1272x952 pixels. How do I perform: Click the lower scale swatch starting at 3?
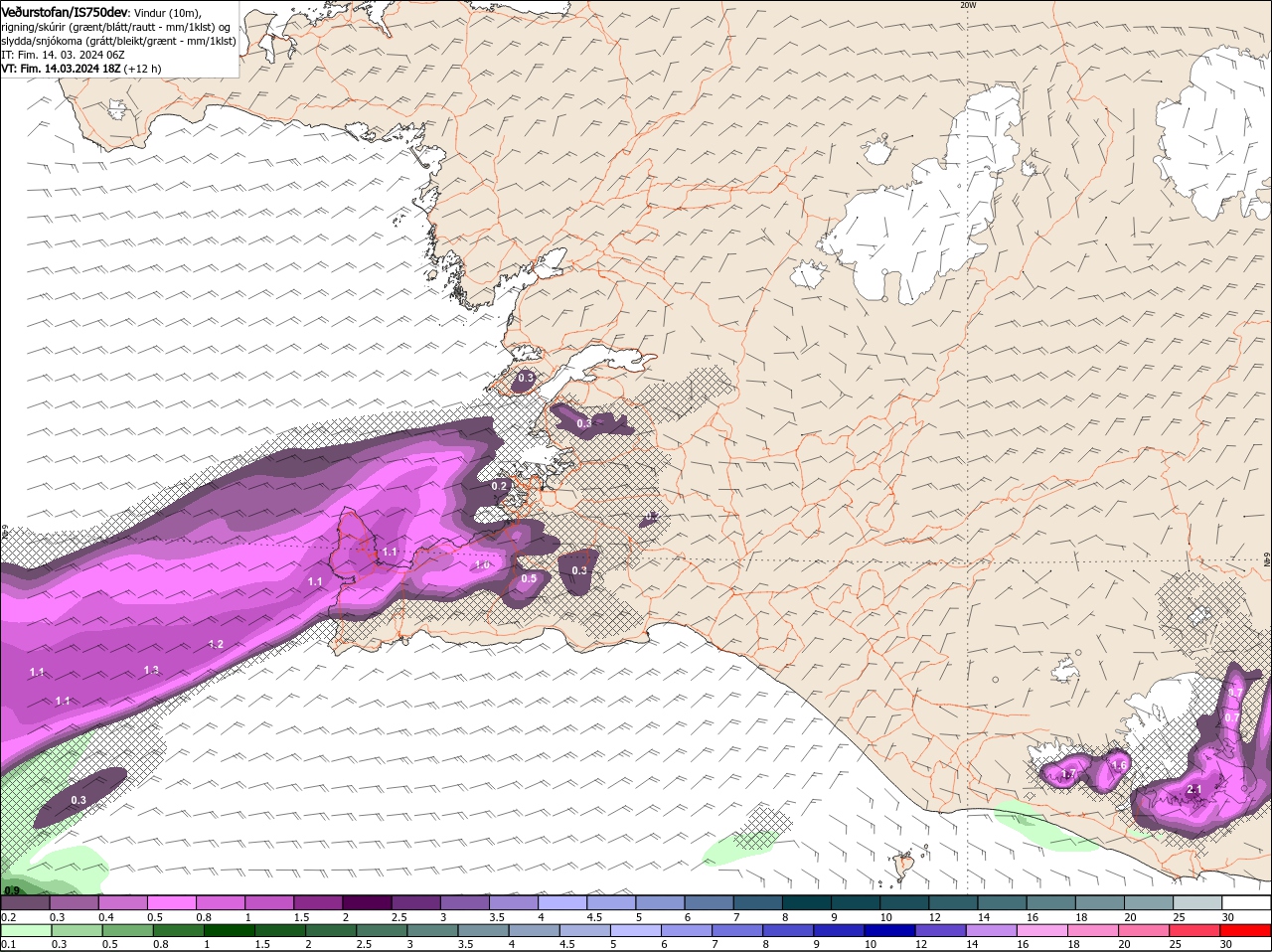pyautogui.click(x=431, y=930)
